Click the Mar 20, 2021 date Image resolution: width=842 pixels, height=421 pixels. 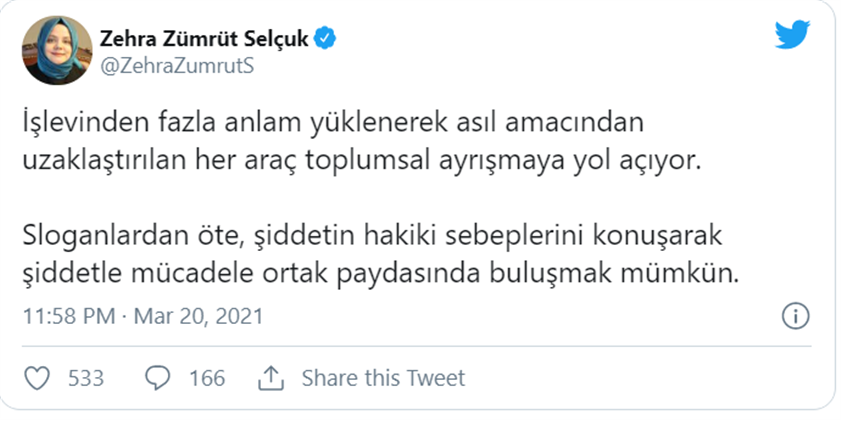pyautogui.click(x=200, y=317)
